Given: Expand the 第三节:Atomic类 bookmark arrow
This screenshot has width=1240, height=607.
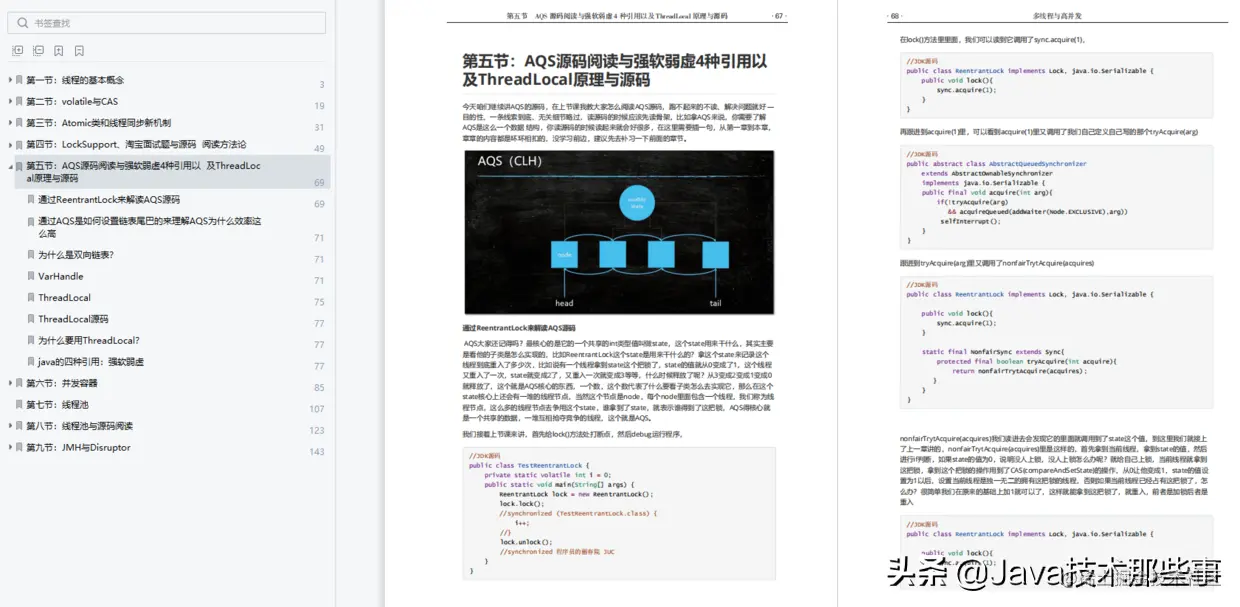Looking at the screenshot, I should tap(9, 123).
